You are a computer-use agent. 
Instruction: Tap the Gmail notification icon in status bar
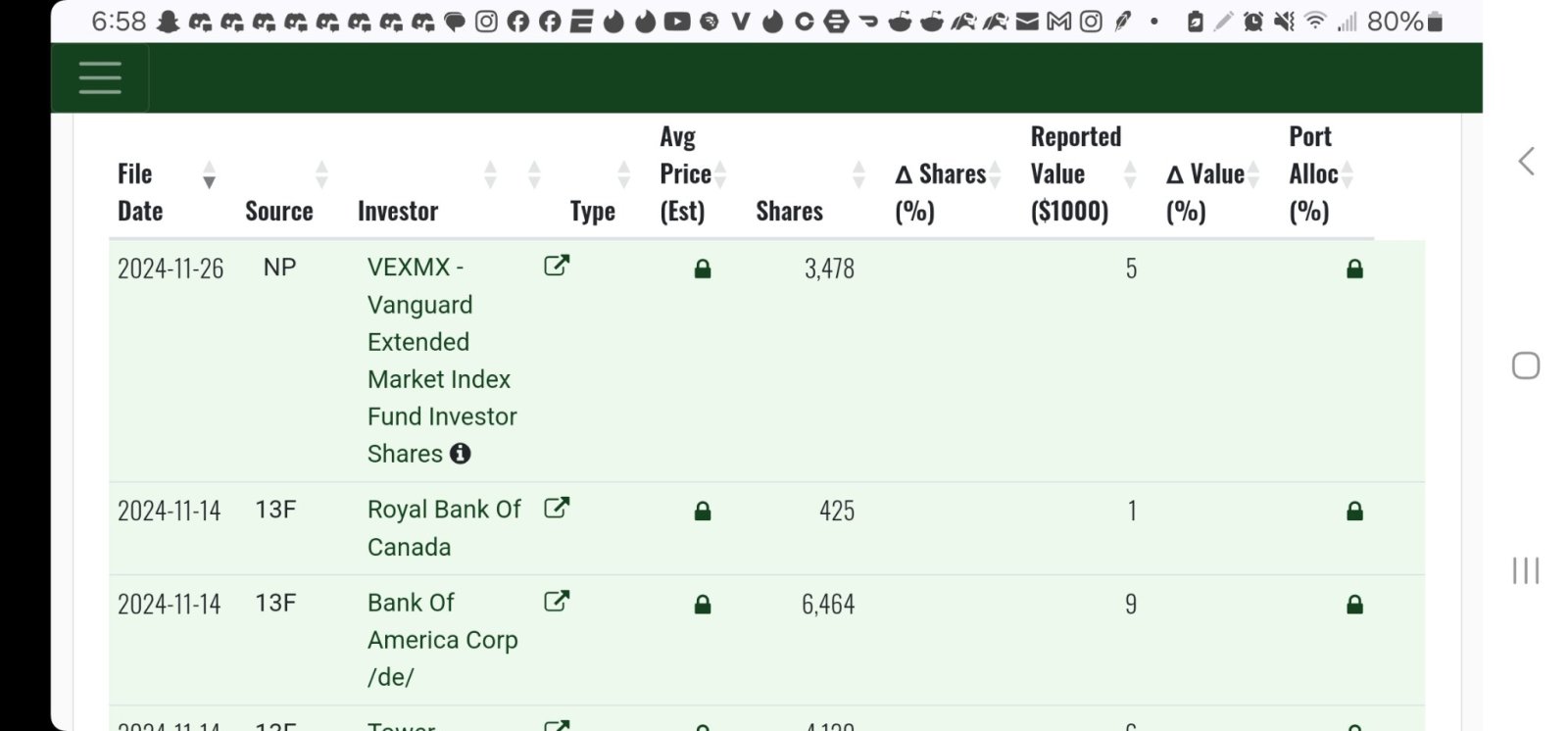(1058, 22)
